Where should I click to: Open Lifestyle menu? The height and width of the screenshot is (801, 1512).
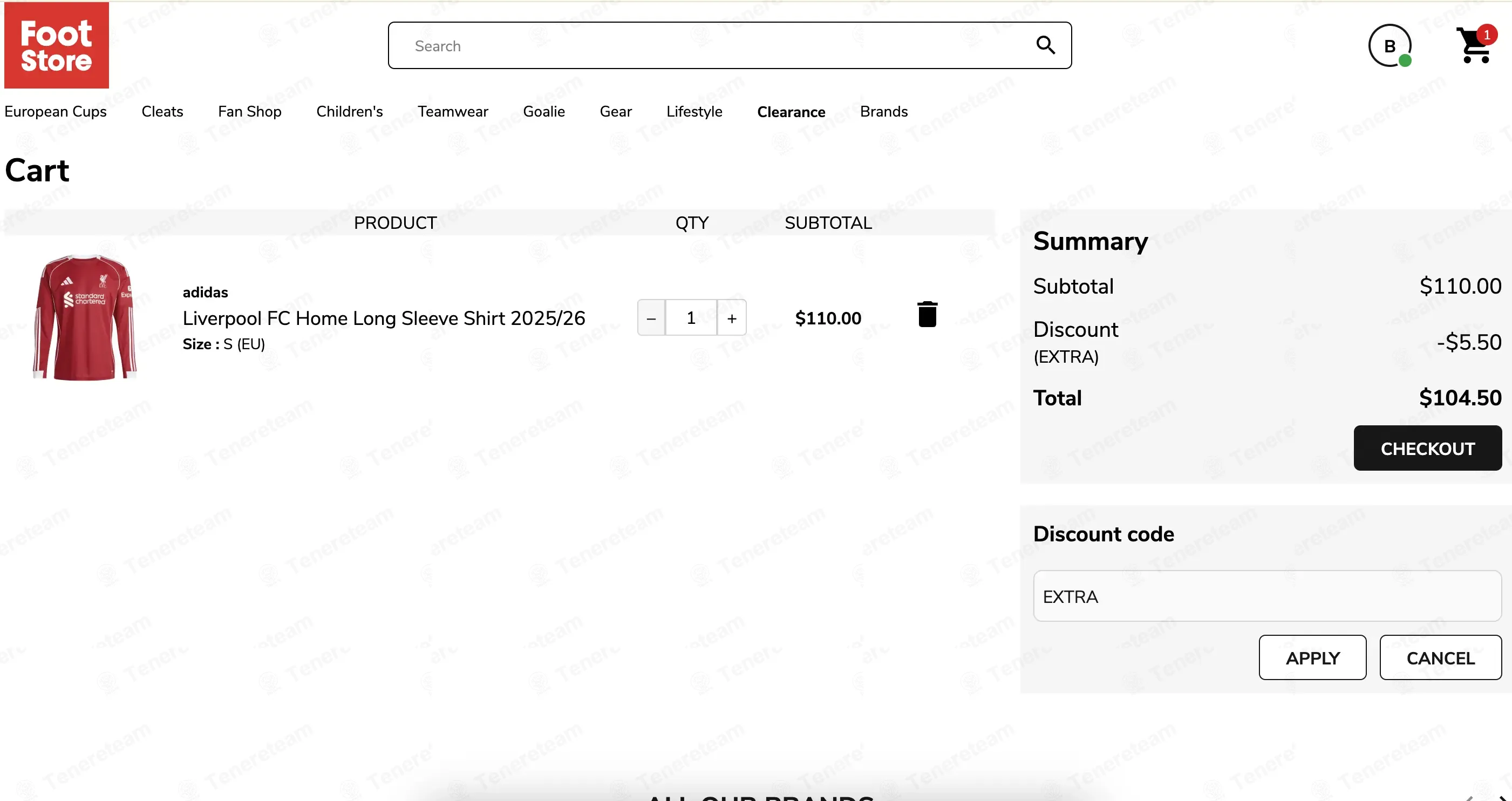point(694,112)
